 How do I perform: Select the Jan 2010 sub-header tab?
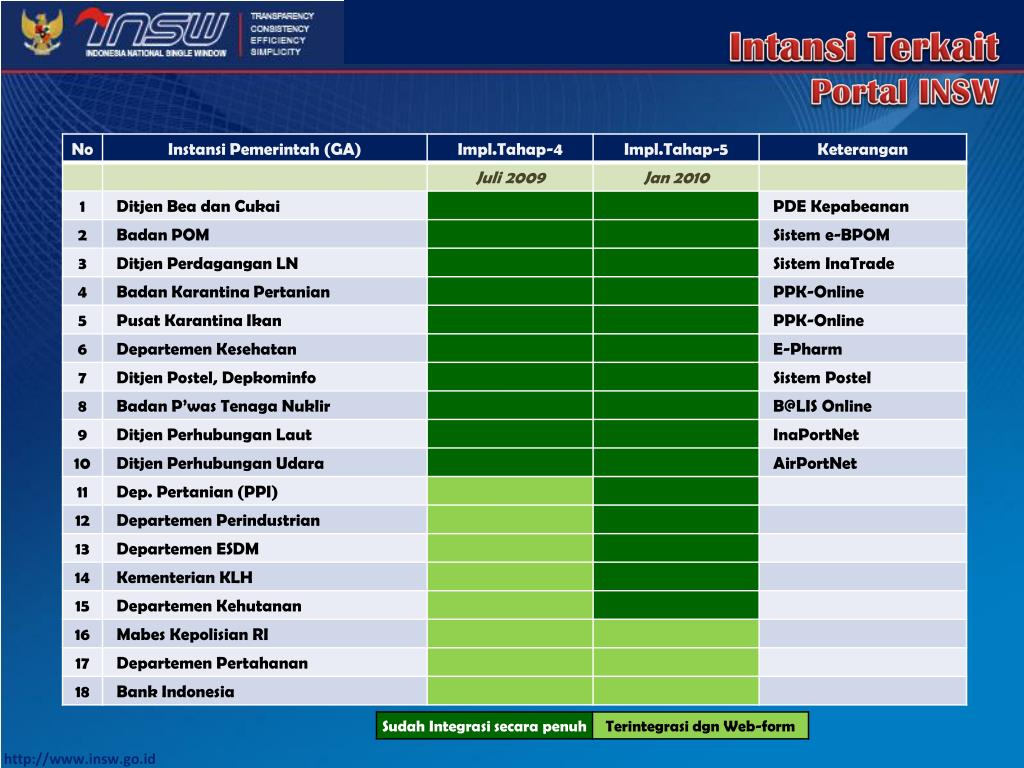[677, 177]
